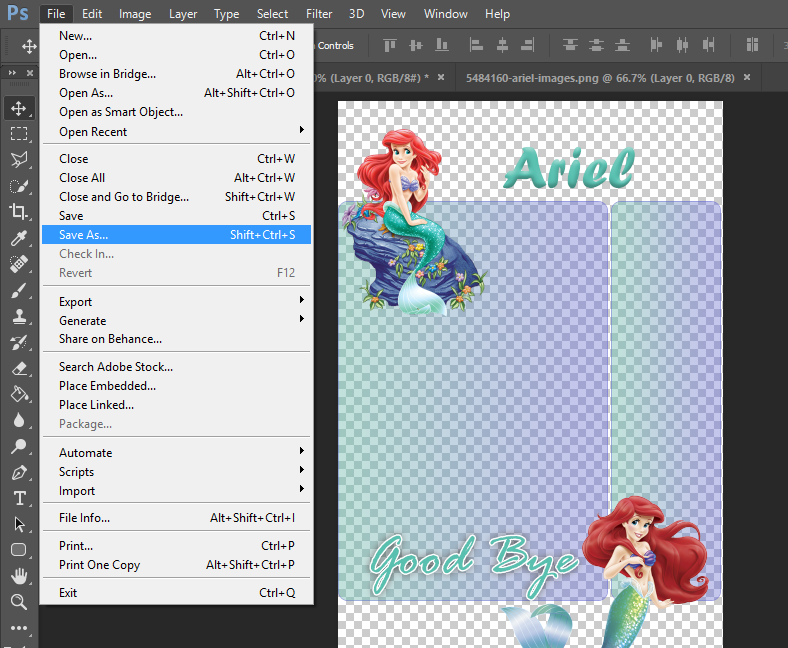Open the Edit Toolbar three-dots button
Image resolution: width=788 pixels, height=648 pixels.
[19, 628]
